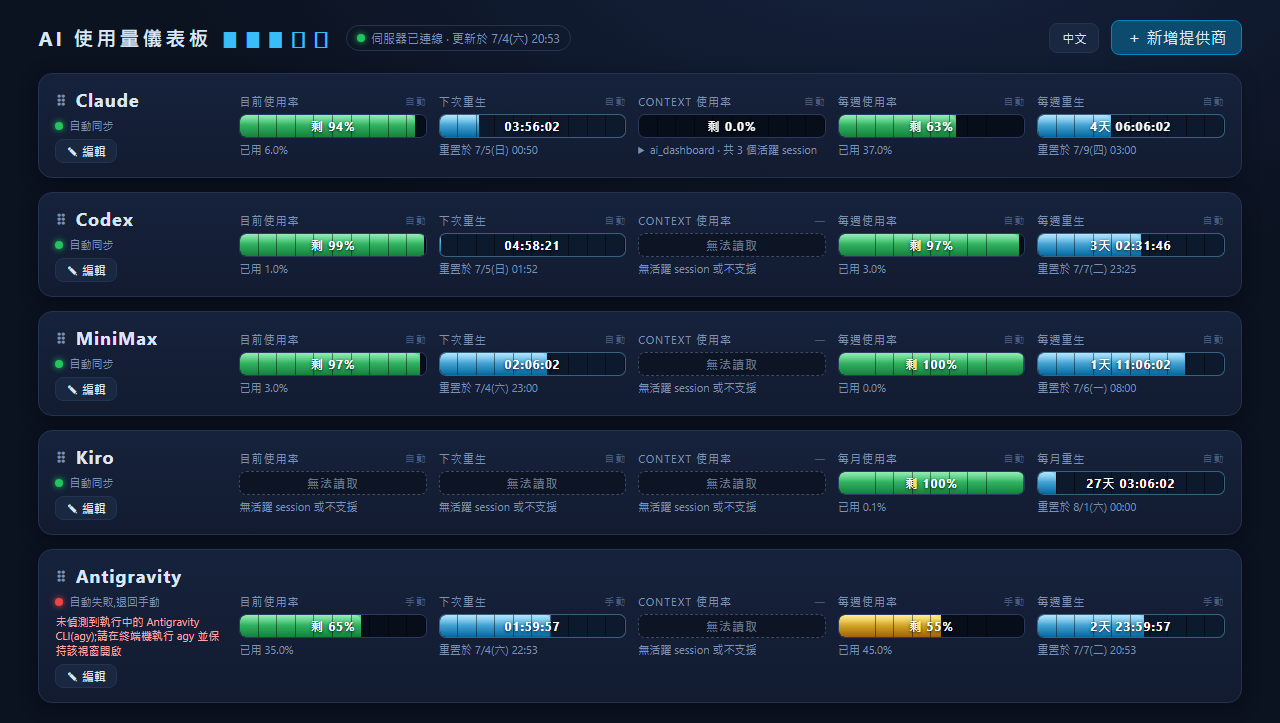
Task: Edit the Codex provider
Action: click(x=86, y=270)
